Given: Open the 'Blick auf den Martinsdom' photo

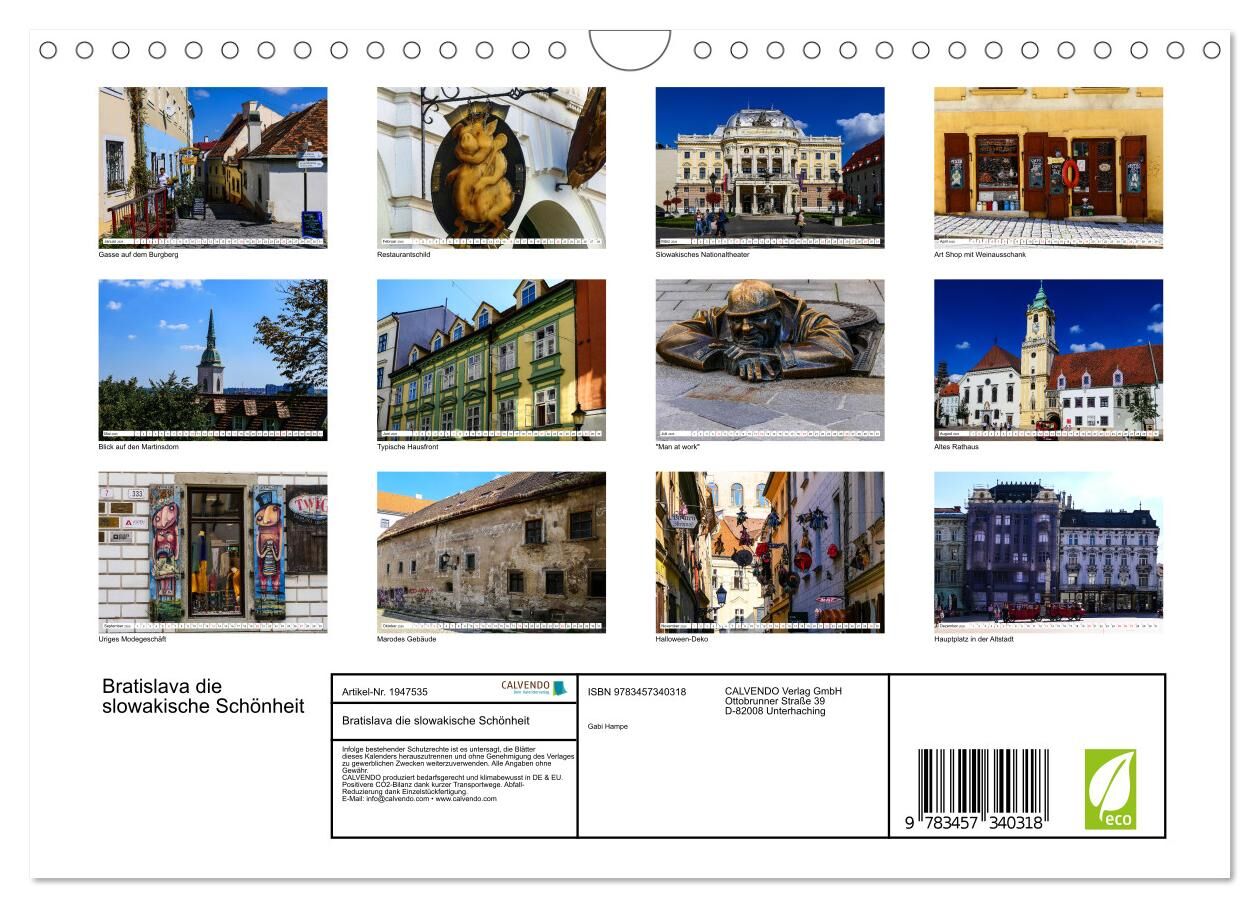Looking at the screenshot, I should click(212, 354).
